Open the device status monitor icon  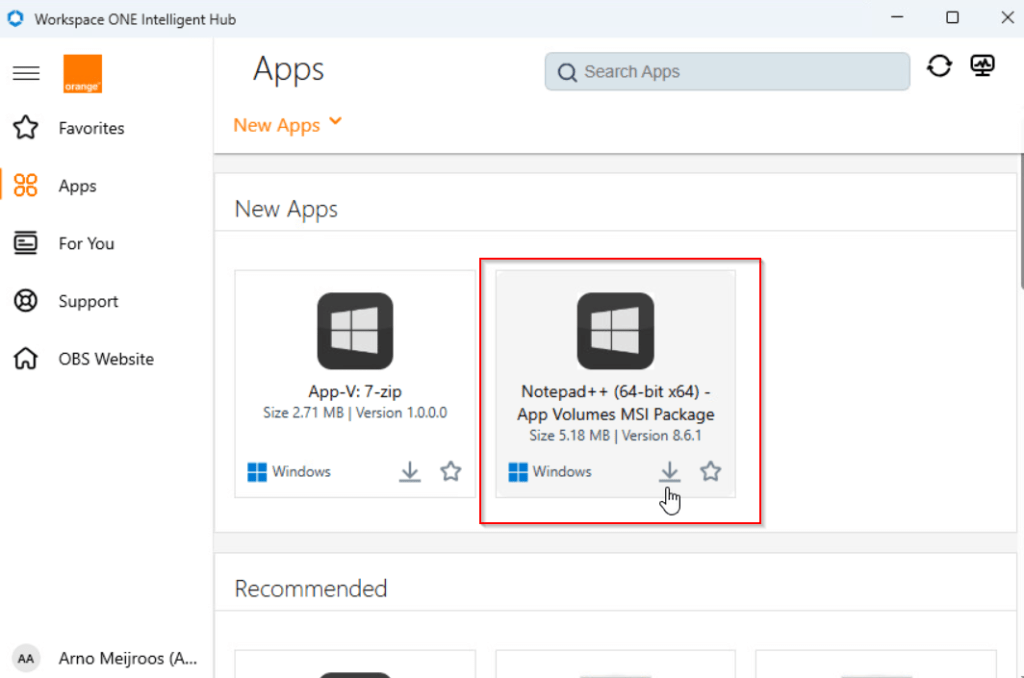[x=983, y=66]
